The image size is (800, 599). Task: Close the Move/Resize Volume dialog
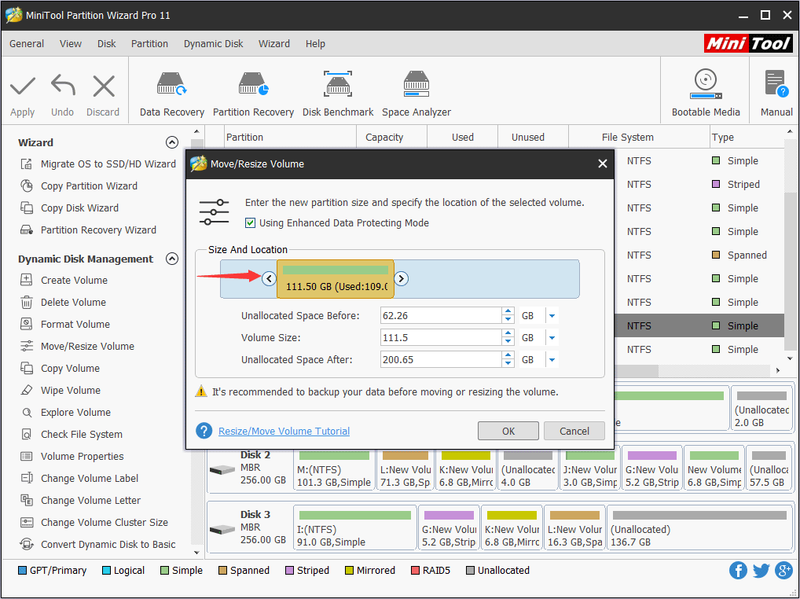pos(603,164)
